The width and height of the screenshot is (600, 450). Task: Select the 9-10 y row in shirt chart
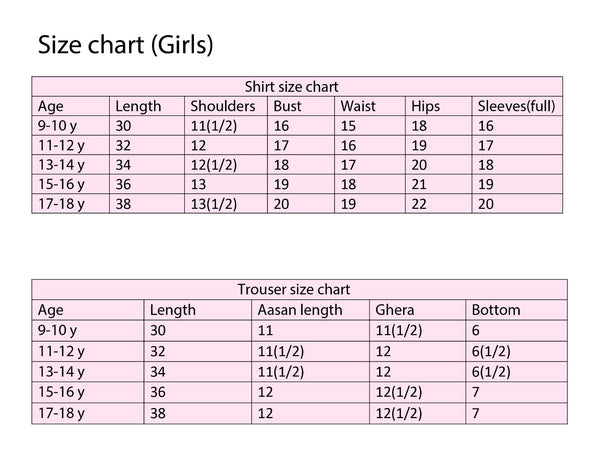click(297, 126)
